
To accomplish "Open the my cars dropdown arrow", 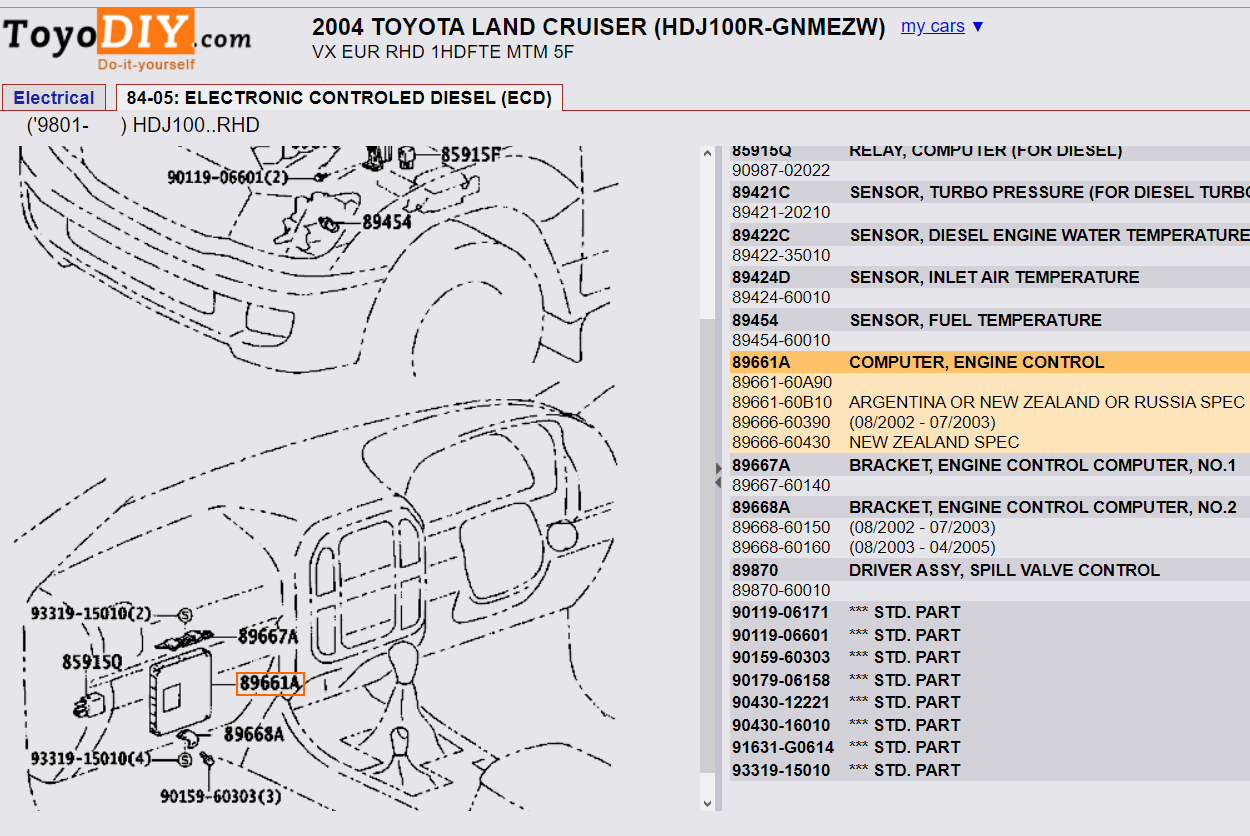I will pyautogui.click(x=978, y=27).
